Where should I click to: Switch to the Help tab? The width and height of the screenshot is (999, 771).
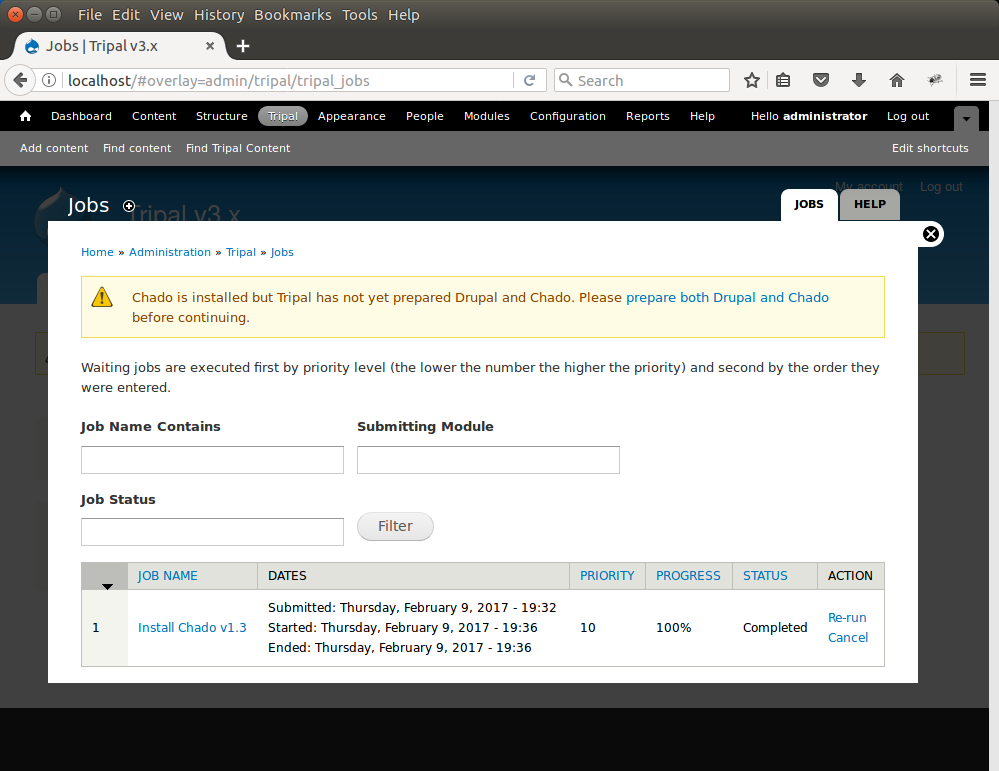[x=869, y=204]
